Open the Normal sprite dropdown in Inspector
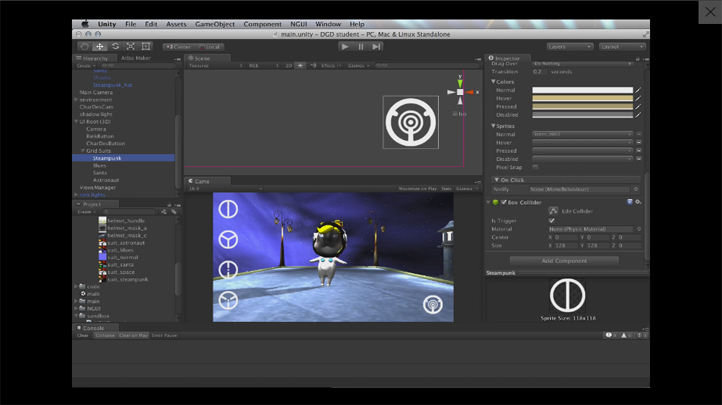Image resolution: width=722 pixels, height=405 pixels. coord(582,134)
